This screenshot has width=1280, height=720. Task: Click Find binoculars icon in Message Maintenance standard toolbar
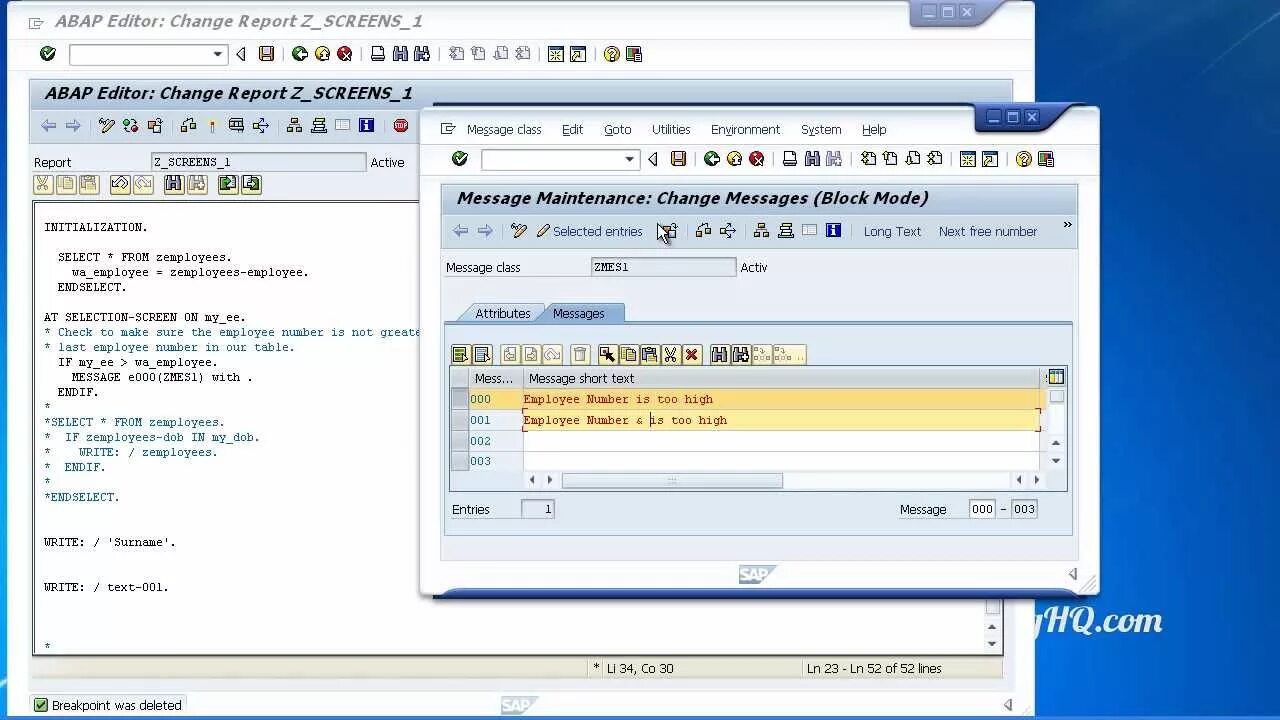(x=812, y=159)
